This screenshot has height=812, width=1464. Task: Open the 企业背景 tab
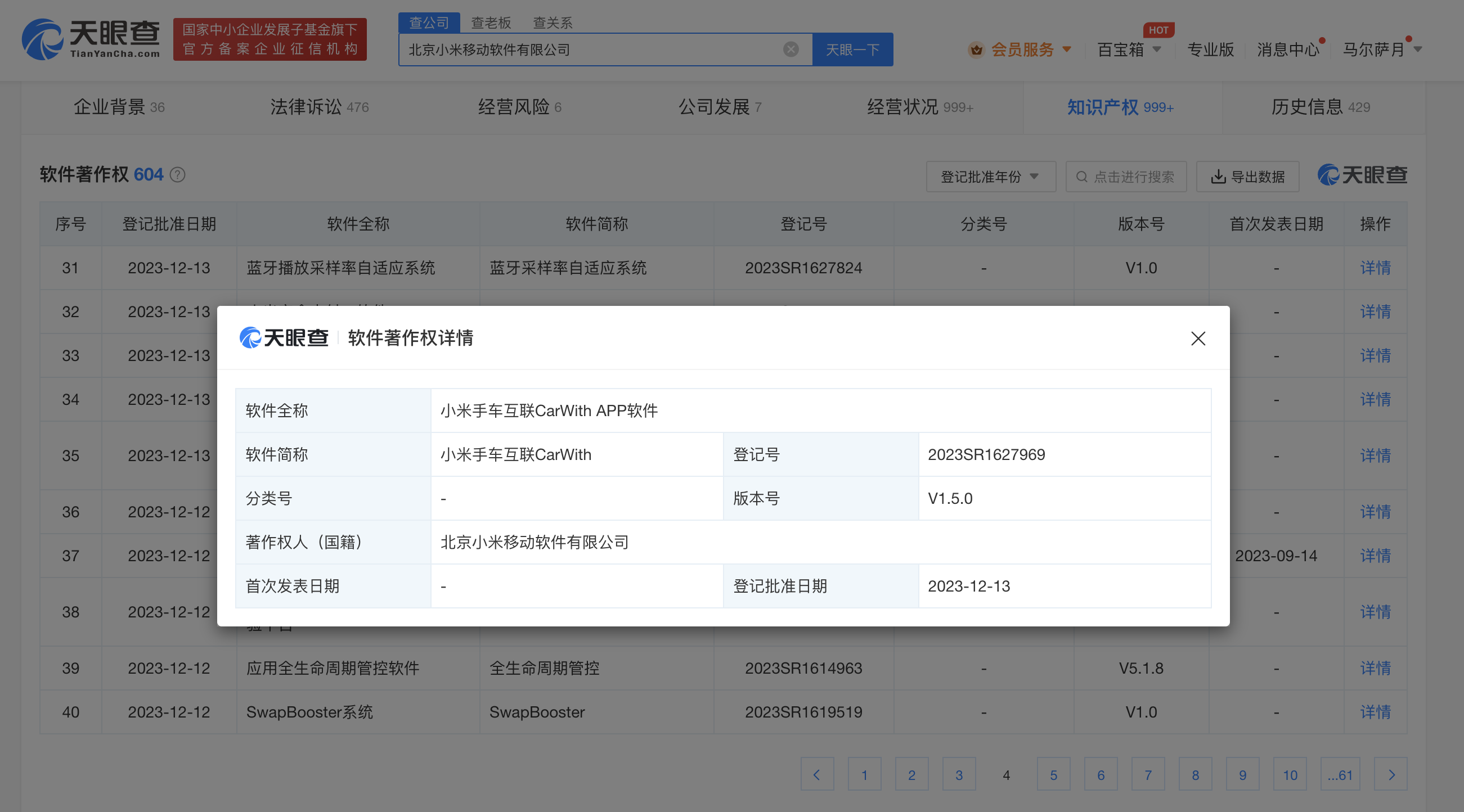(x=119, y=107)
